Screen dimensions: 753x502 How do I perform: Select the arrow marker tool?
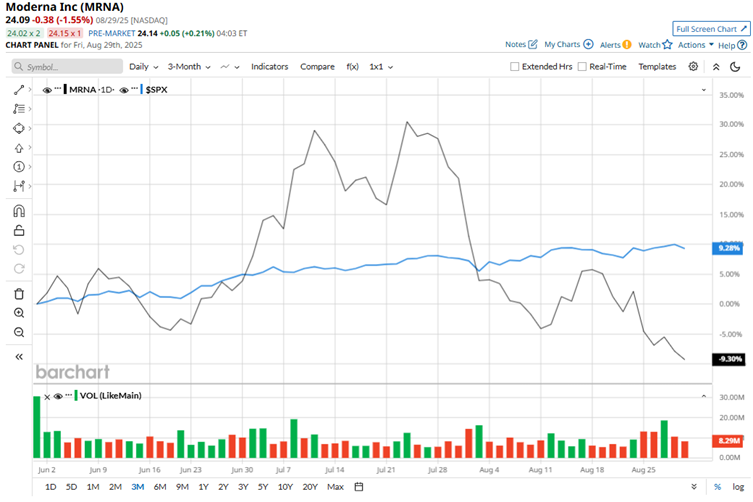[x=19, y=148]
